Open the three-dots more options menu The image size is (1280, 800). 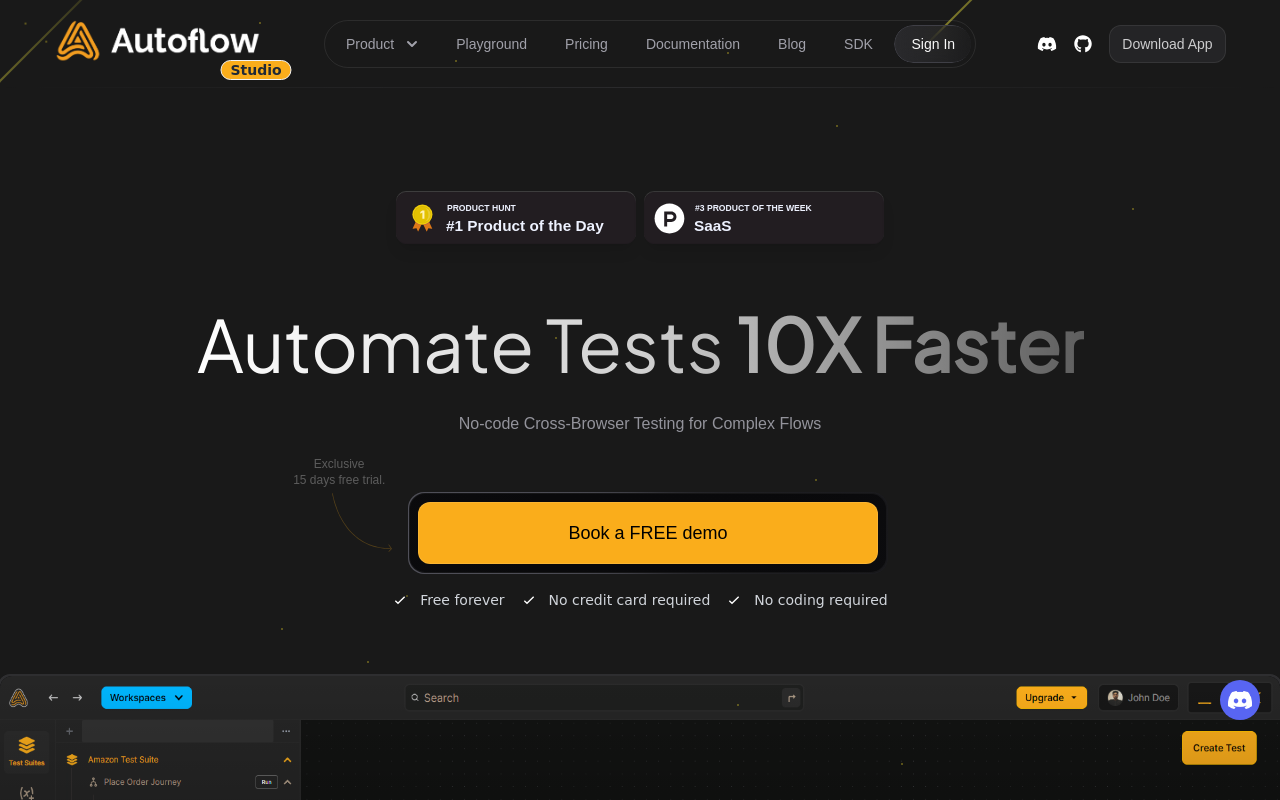tap(286, 731)
